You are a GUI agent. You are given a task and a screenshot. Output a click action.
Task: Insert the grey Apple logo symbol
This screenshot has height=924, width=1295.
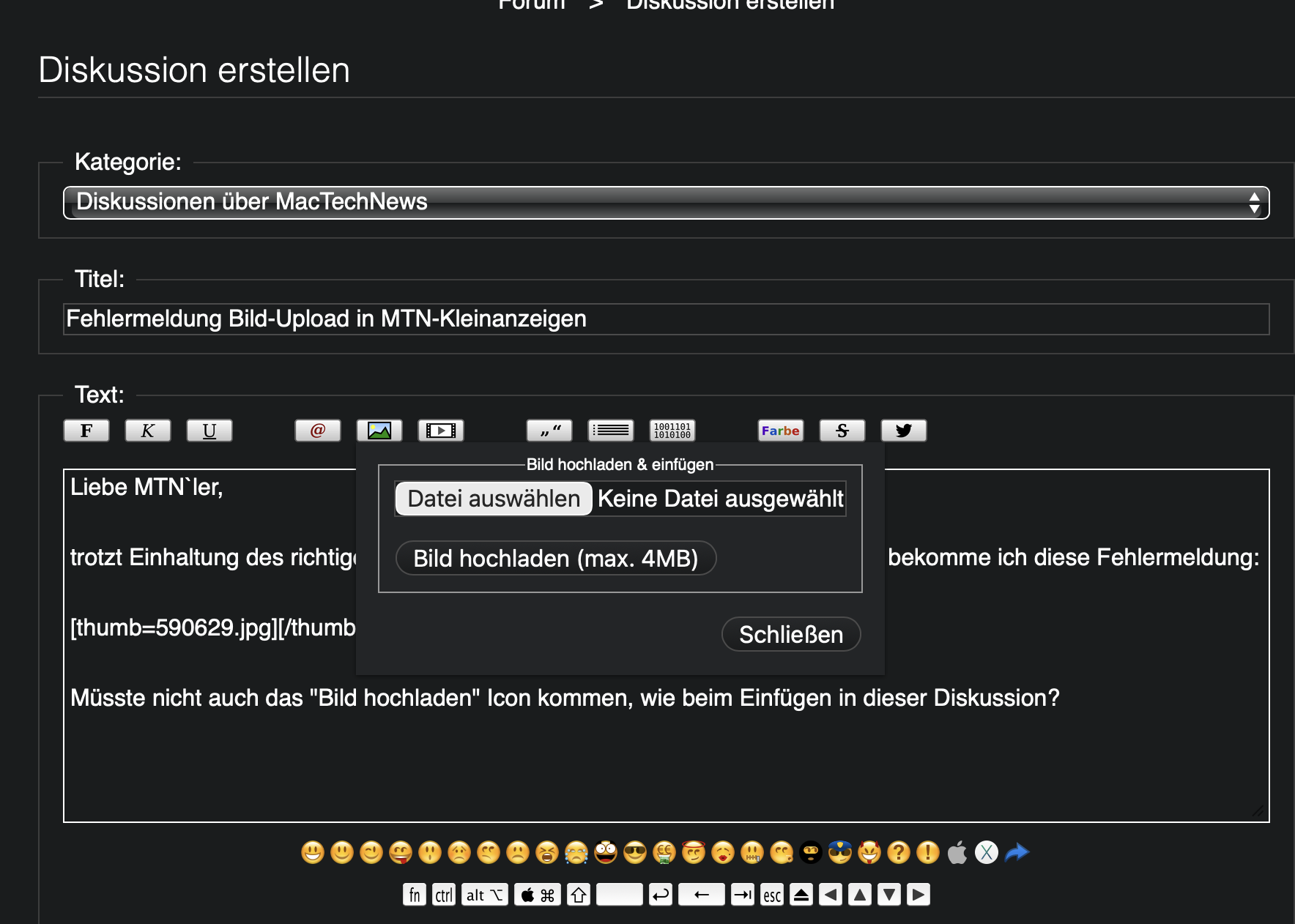click(957, 852)
